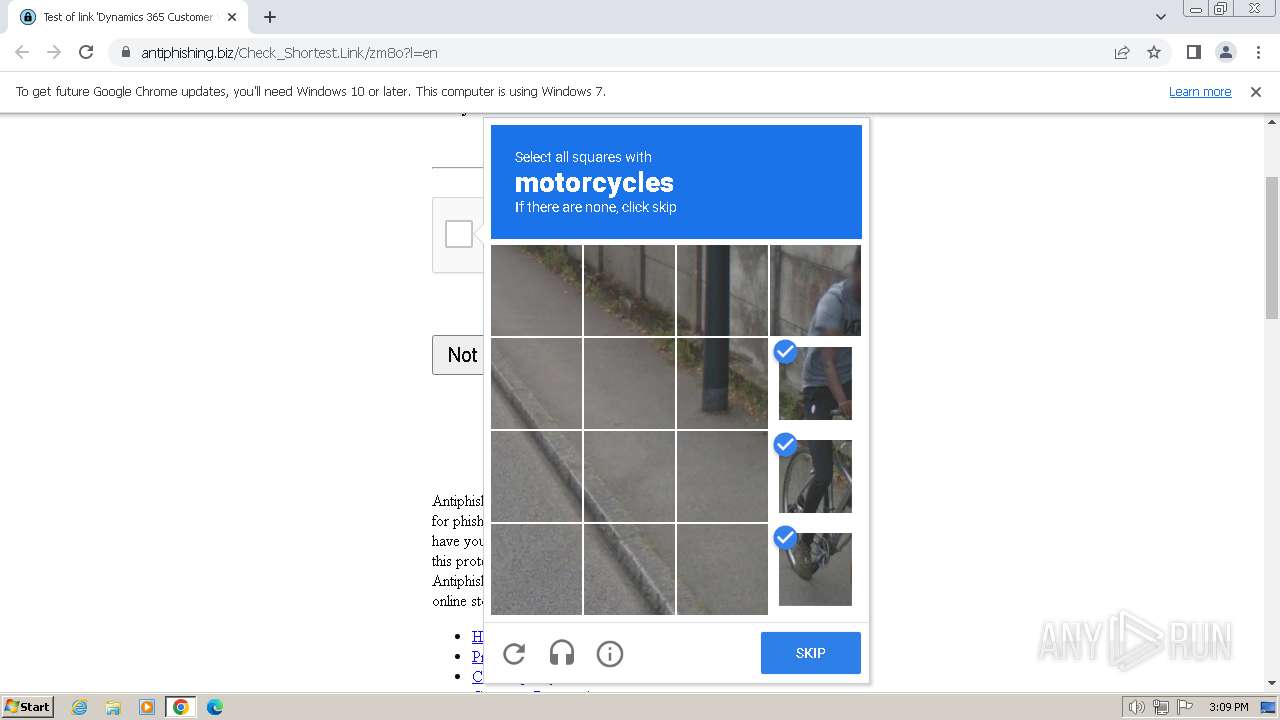Select the top-right tile with person's head
Viewport: 1280px width, 720px height.
[815, 290]
